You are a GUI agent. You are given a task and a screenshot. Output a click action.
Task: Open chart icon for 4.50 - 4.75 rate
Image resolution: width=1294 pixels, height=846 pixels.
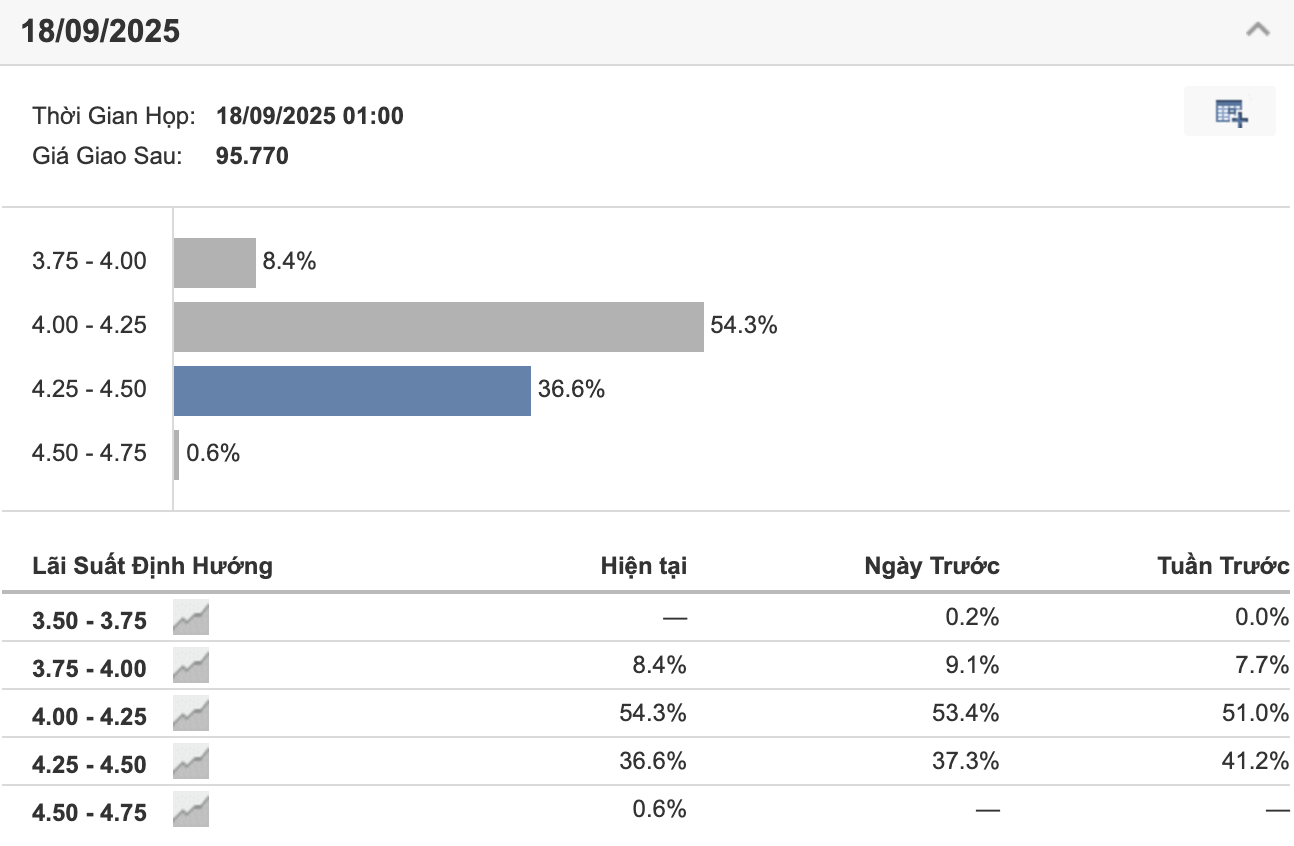(190, 811)
